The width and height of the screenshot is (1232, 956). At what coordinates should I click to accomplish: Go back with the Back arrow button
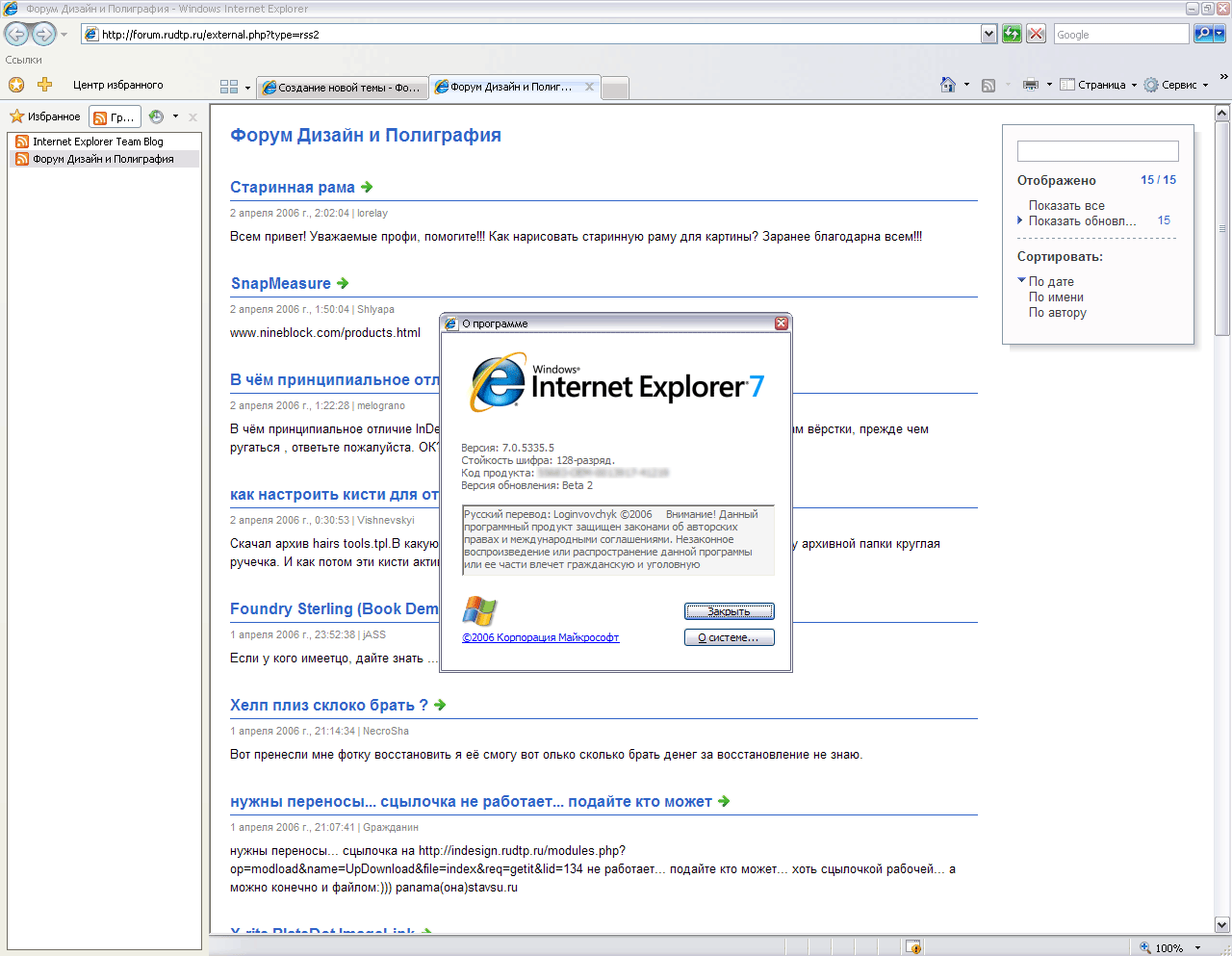tap(16, 35)
